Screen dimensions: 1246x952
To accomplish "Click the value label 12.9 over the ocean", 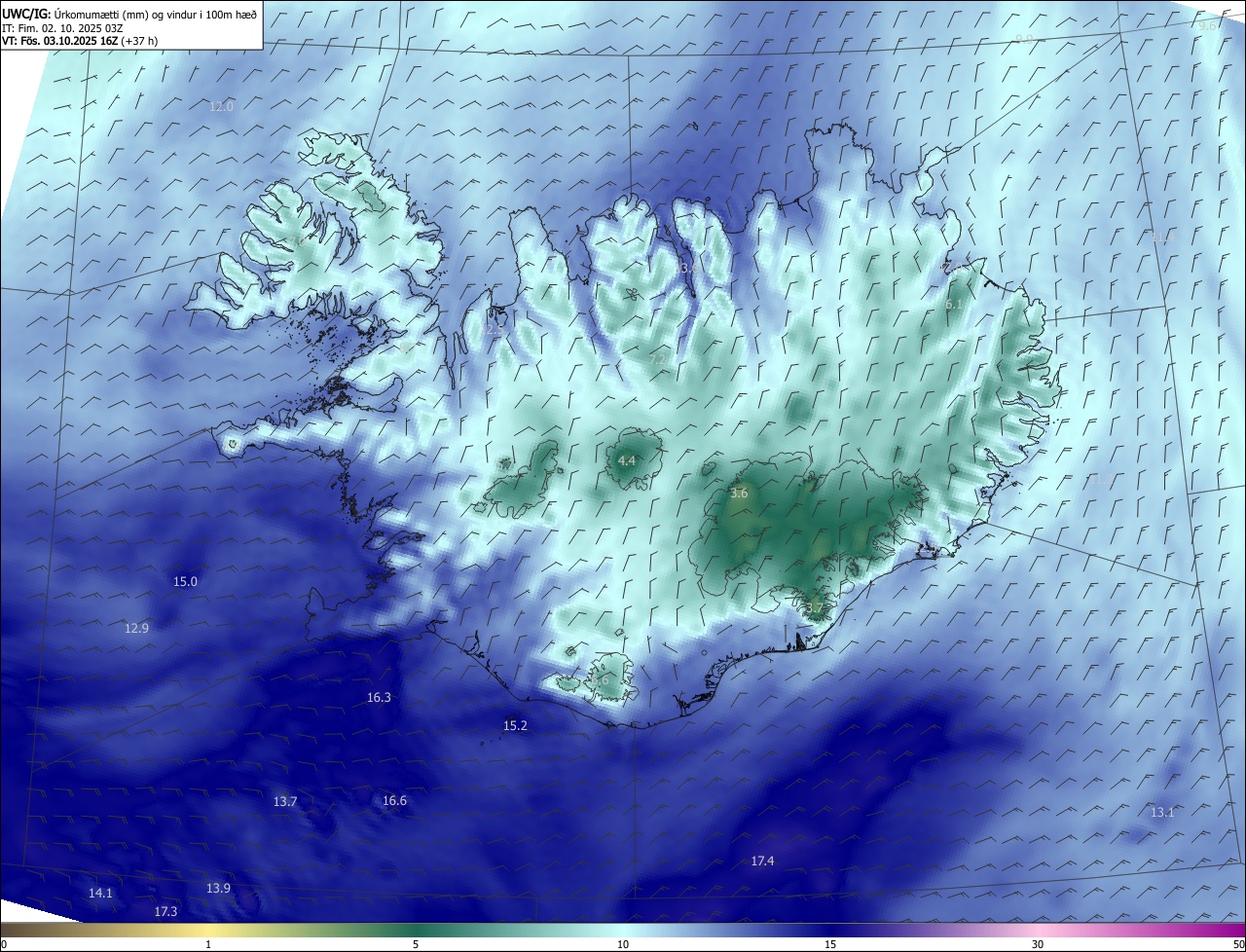I will pyautogui.click(x=136, y=628).
